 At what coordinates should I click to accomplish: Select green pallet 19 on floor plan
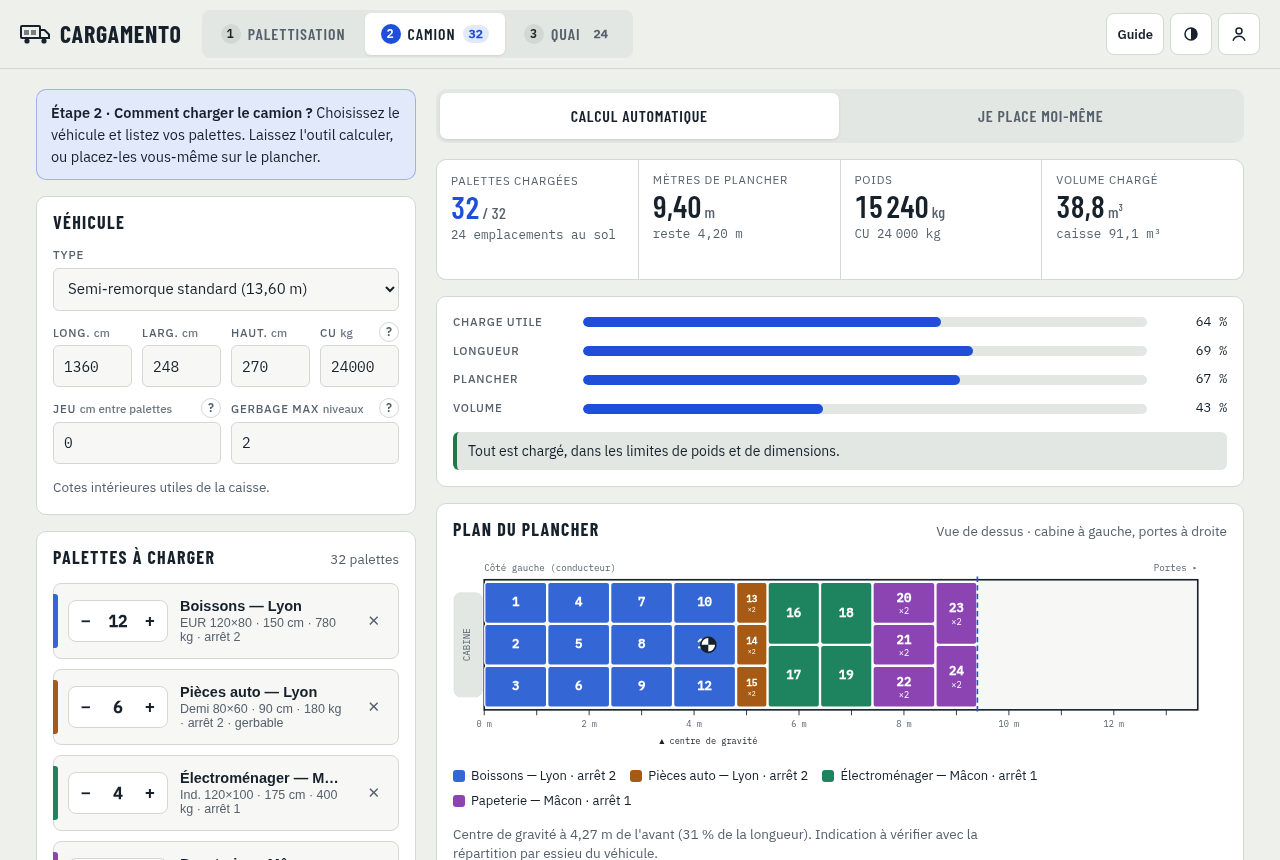[x=846, y=676]
